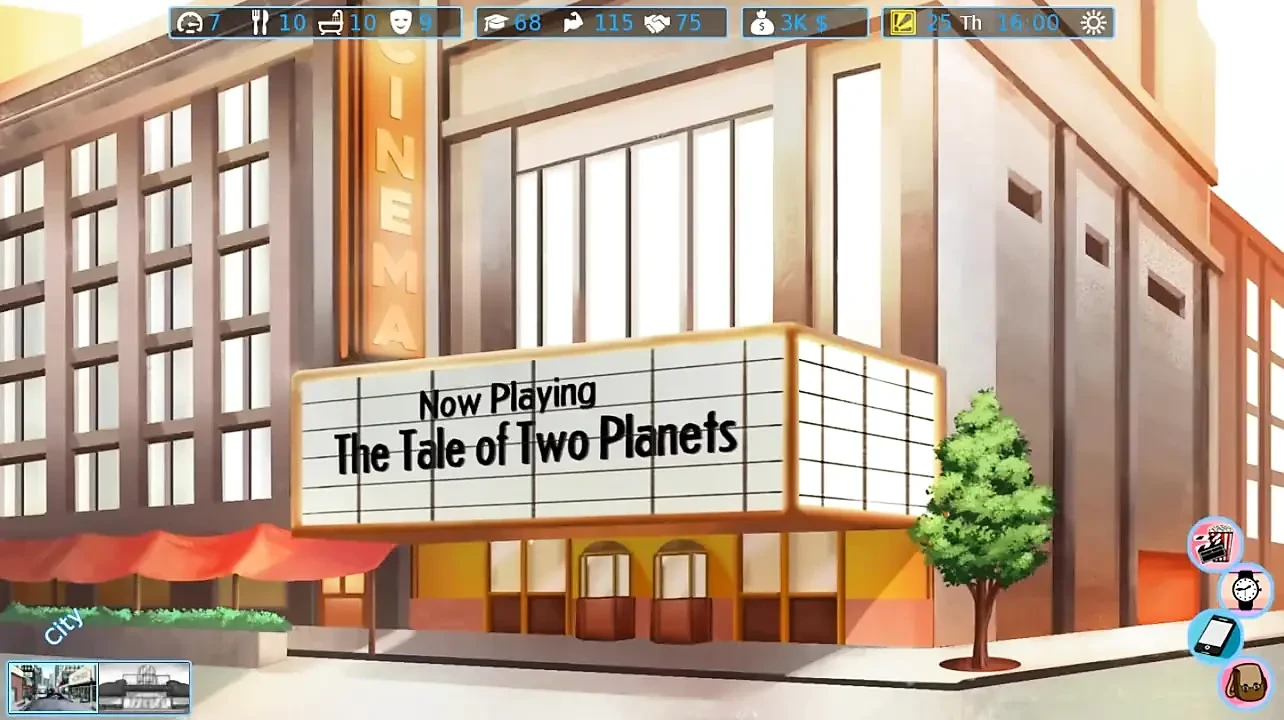Screen dimensions: 1284x720
Task: Click the sun daytime indicator icon
Action: pos(1094,23)
